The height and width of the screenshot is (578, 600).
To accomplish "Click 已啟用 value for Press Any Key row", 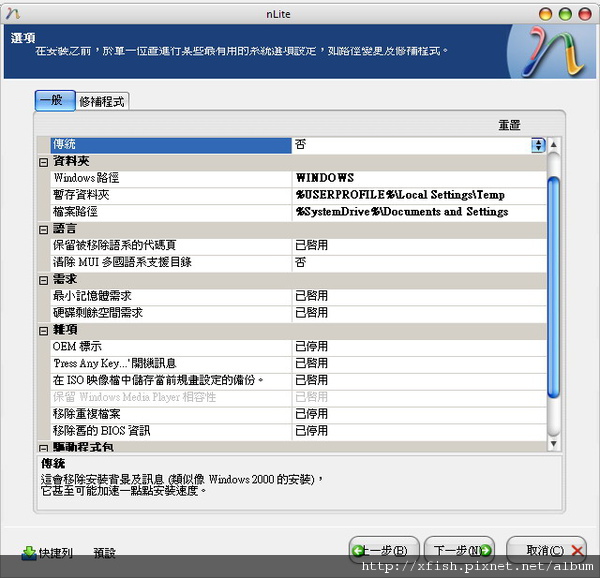I will 311,363.
